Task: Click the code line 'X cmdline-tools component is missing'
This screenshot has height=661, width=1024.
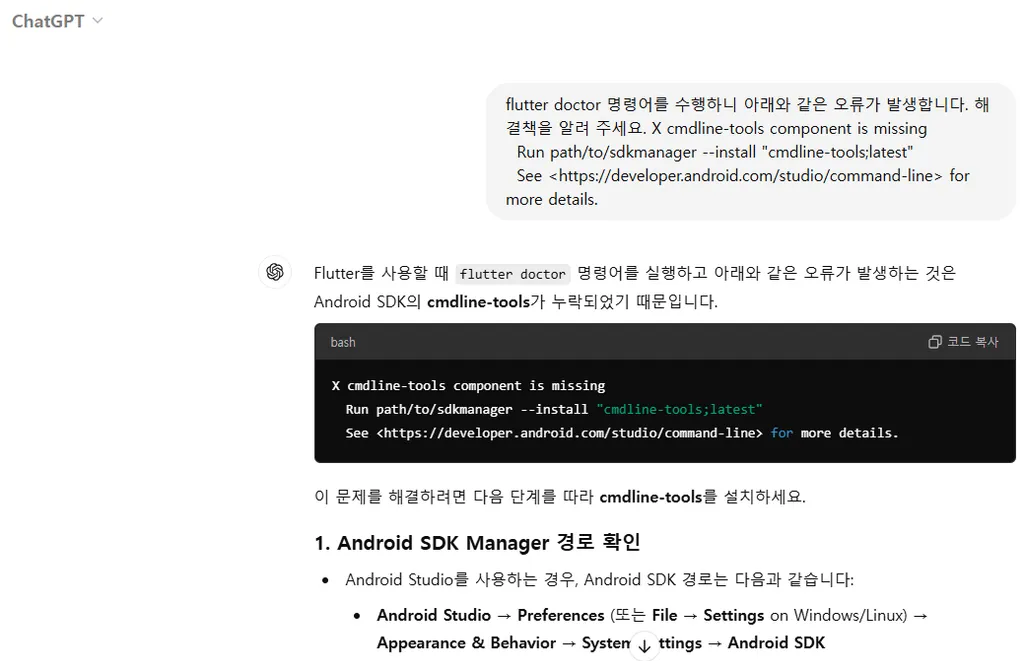Action: (x=468, y=385)
